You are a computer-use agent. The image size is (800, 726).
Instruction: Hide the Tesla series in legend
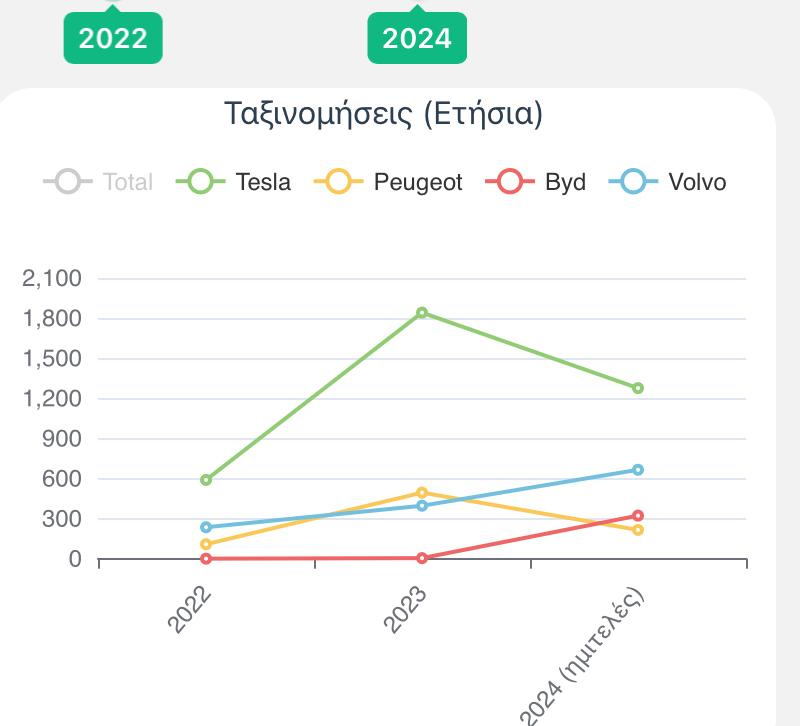[x=233, y=182]
